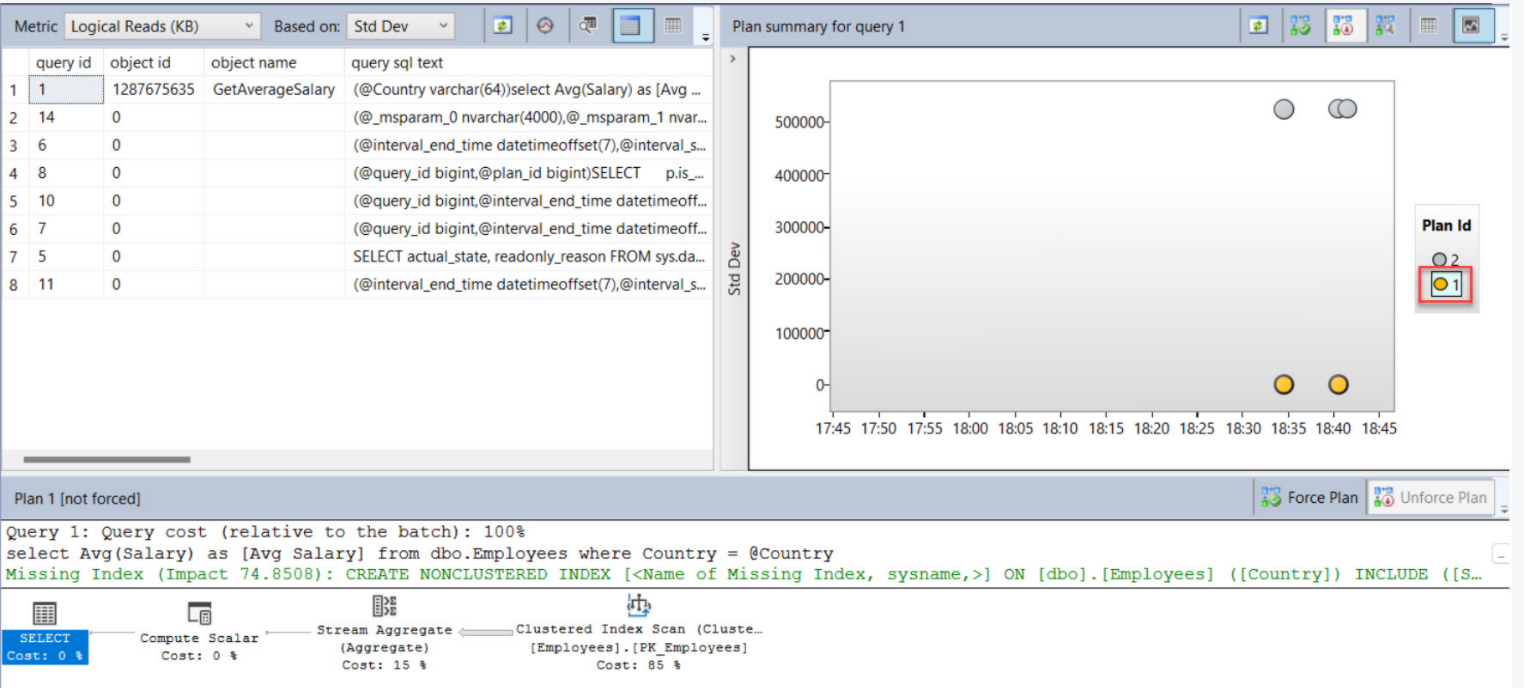Click row header number 1 in grid
The image size is (1524, 688).
14,89
